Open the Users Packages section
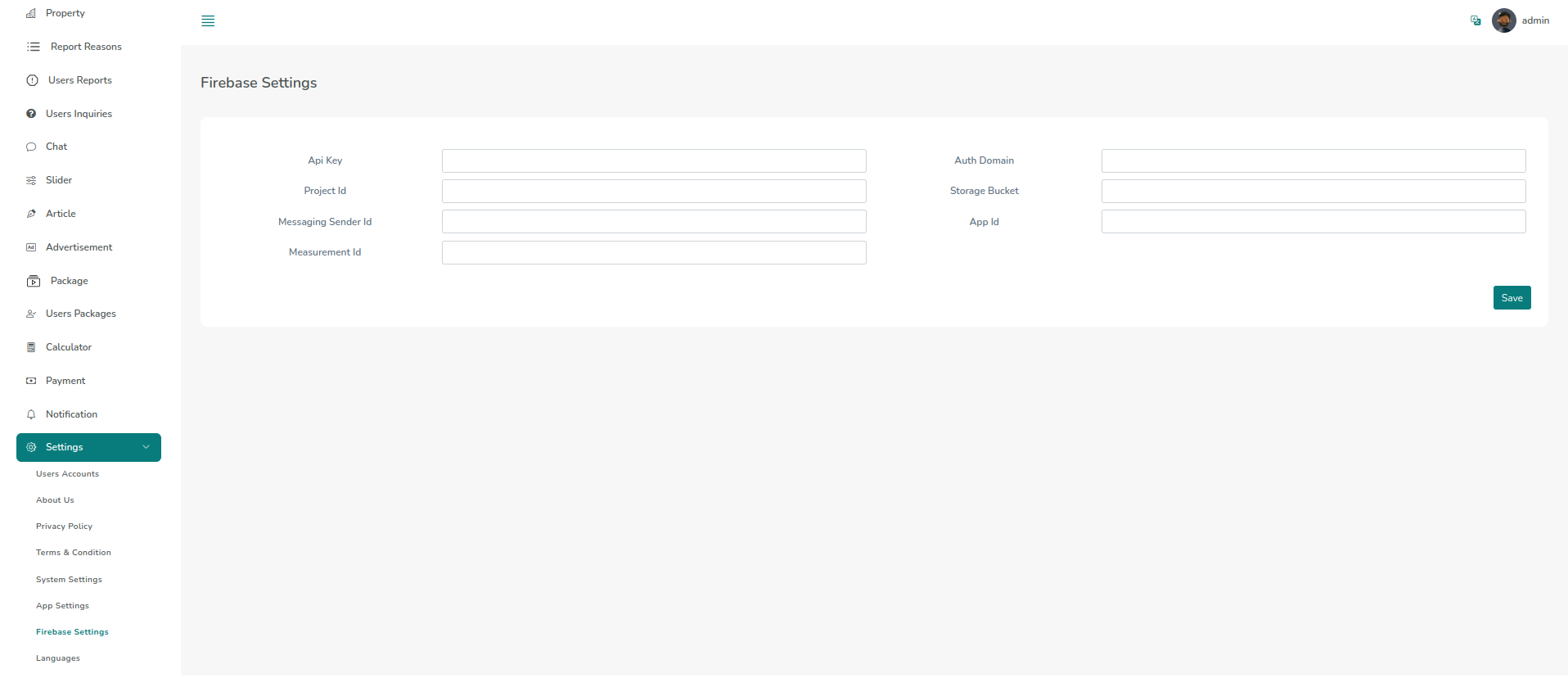1568x678 pixels. pos(81,314)
